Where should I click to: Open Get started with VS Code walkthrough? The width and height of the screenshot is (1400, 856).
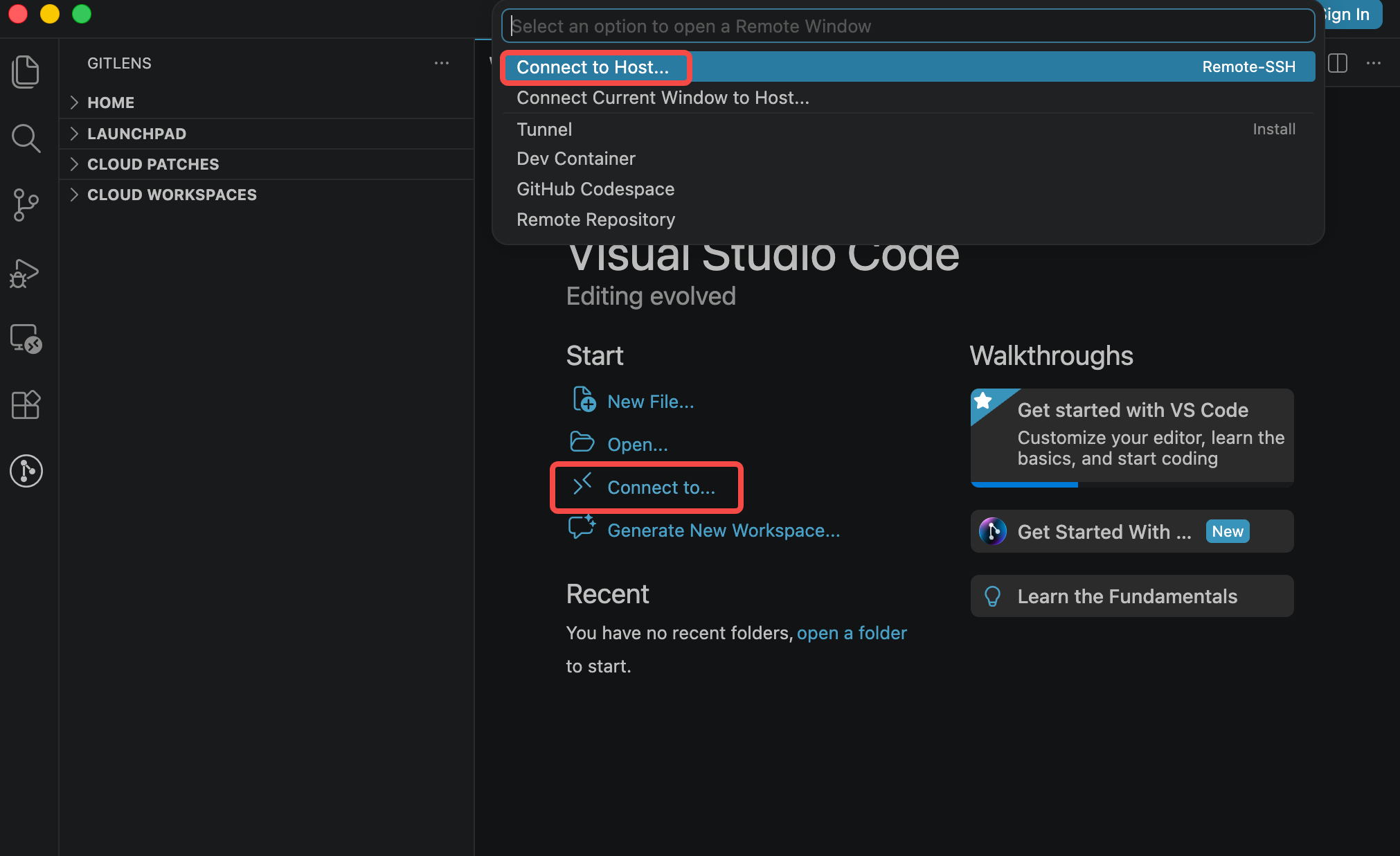(1132, 436)
